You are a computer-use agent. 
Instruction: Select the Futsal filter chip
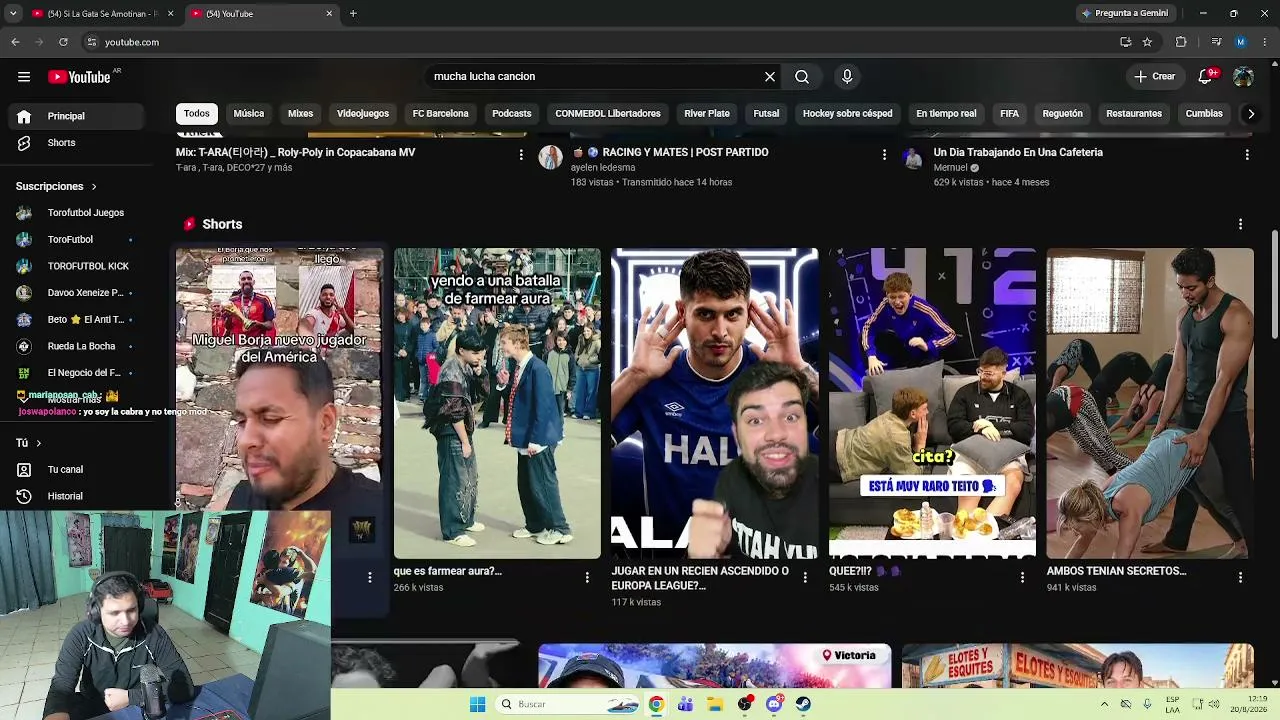tap(766, 114)
